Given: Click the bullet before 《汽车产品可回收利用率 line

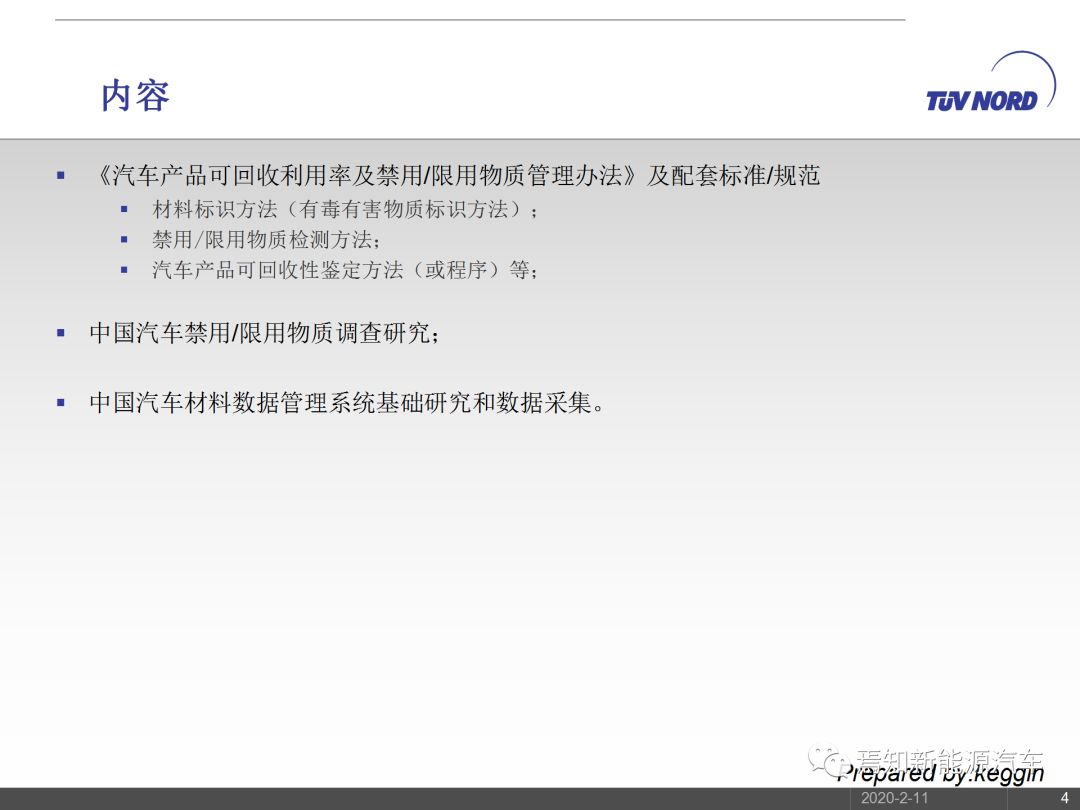Looking at the screenshot, I should tap(61, 175).
